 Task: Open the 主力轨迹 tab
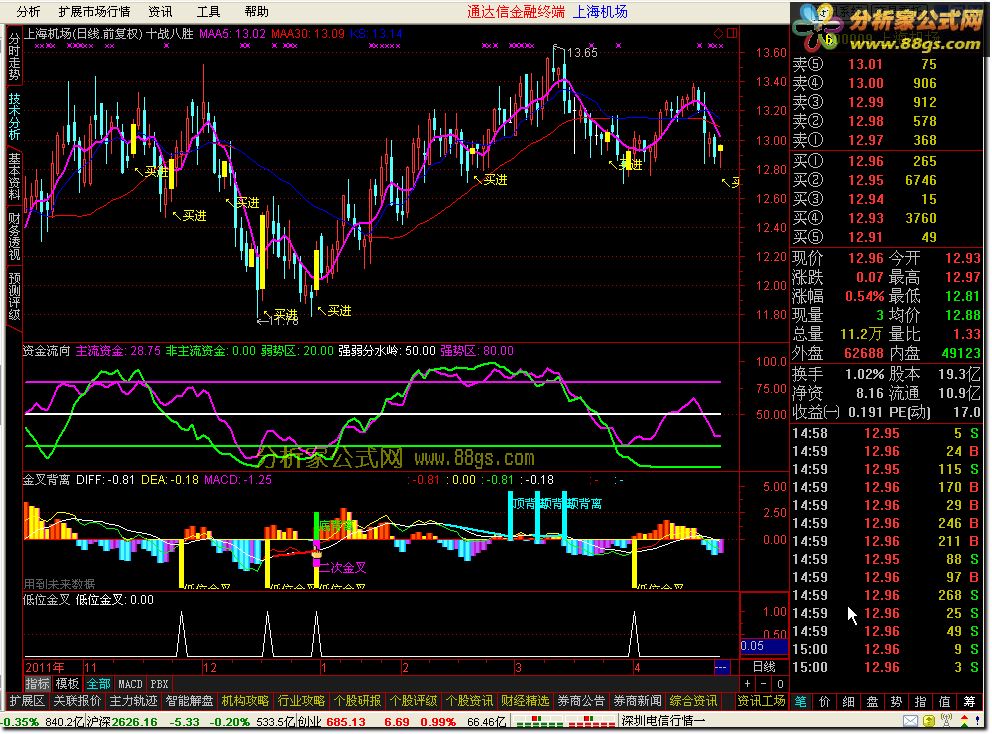(133, 701)
